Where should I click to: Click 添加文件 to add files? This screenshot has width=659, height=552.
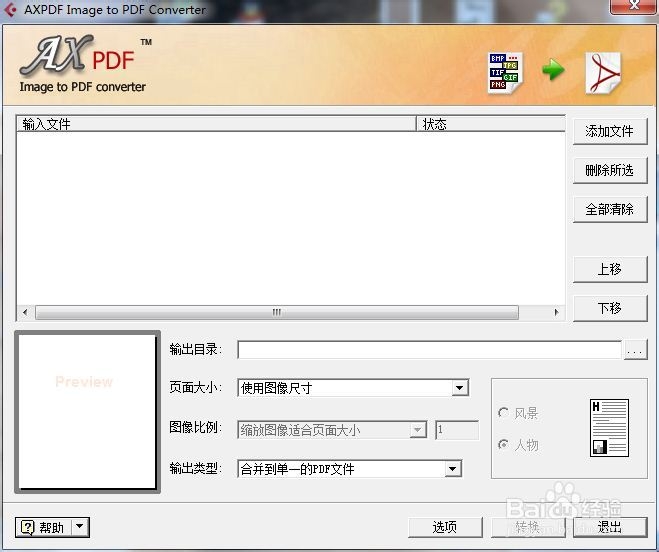point(610,132)
